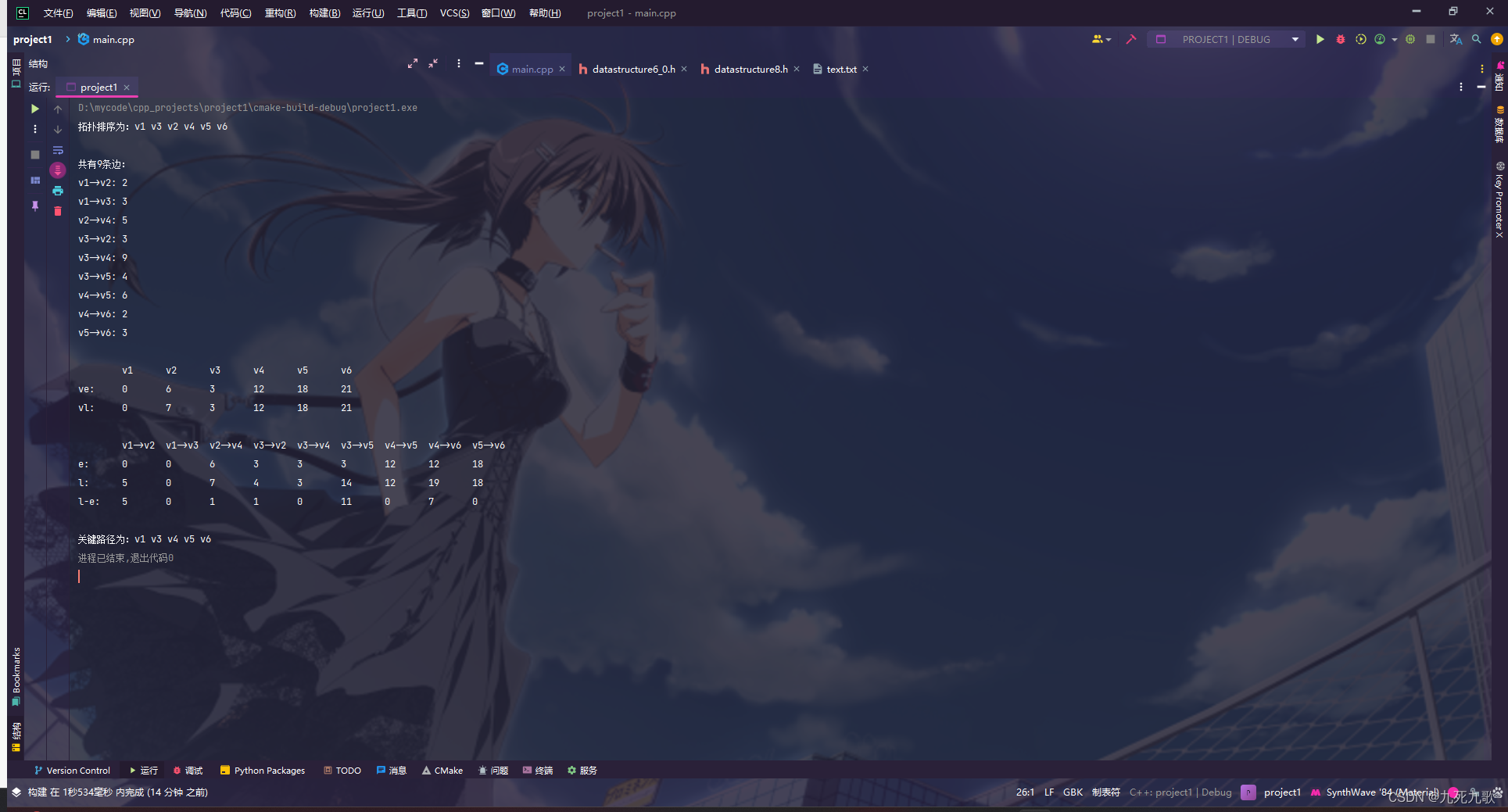This screenshot has width=1508, height=812.
Task: Click the orange update arrow icon
Action: [1497, 39]
